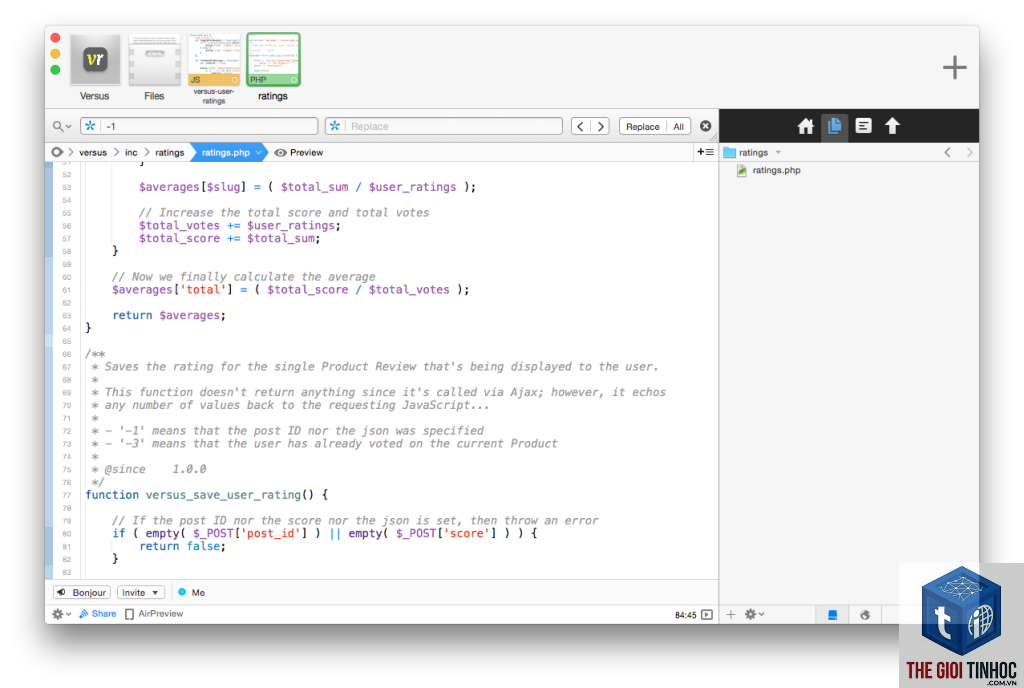Switch to the Files tab
This screenshot has width=1024, height=688.
tap(154, 68)
